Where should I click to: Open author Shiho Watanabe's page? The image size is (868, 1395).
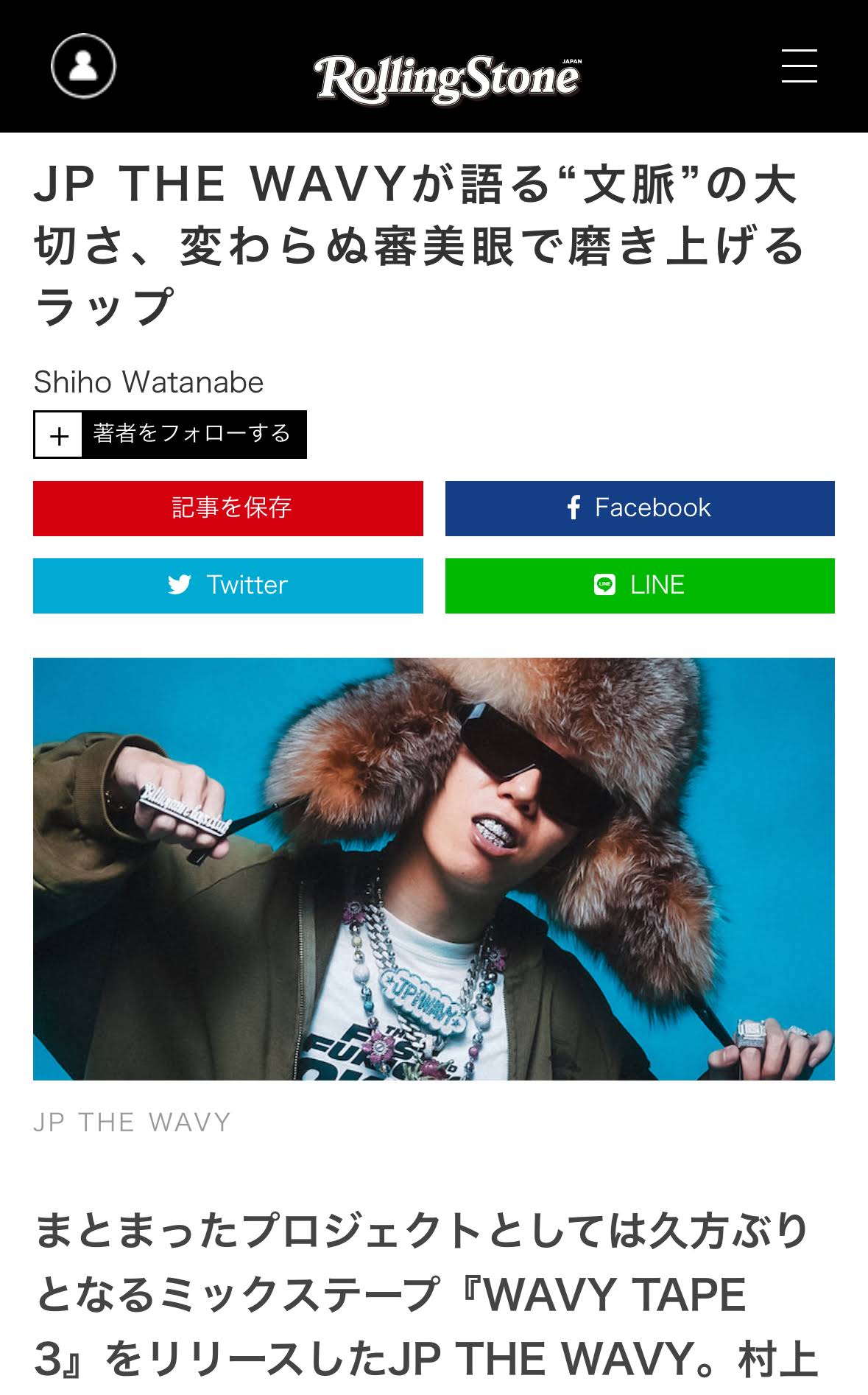[x=149, y=382]
